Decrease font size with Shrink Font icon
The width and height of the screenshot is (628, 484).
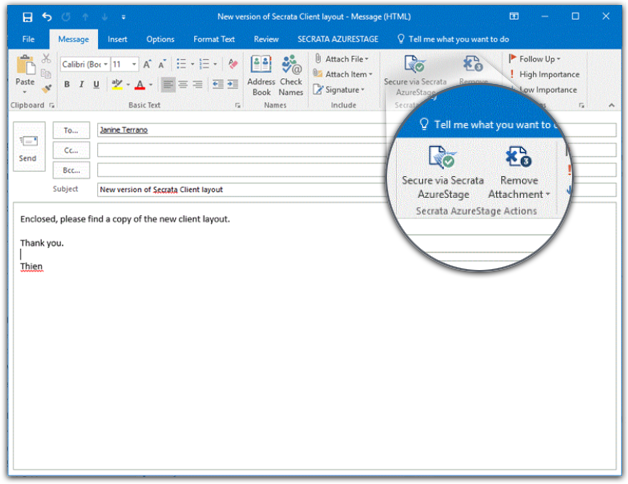162,64
